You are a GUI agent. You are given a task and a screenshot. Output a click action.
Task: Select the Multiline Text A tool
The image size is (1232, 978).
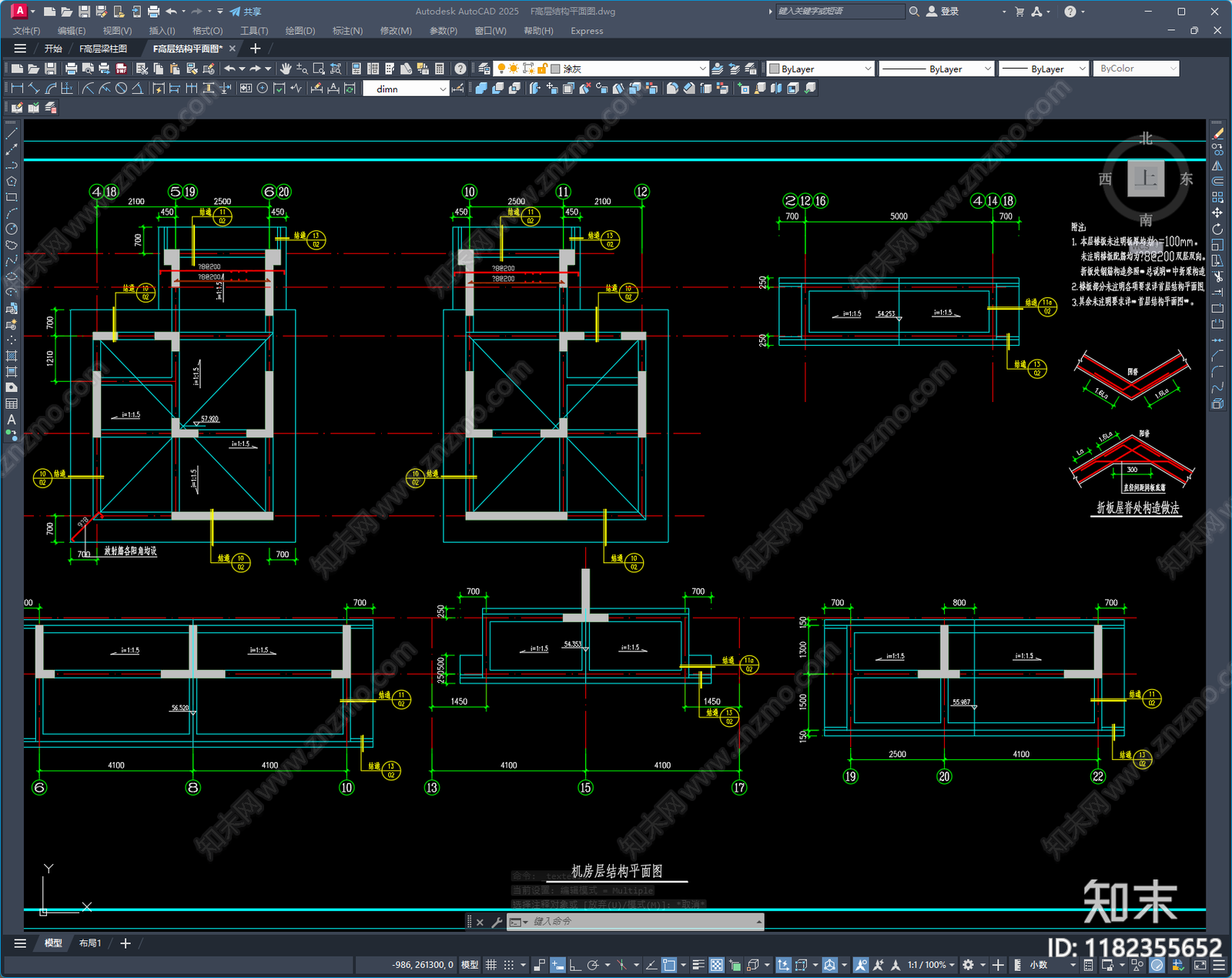(x=12, y=420)
